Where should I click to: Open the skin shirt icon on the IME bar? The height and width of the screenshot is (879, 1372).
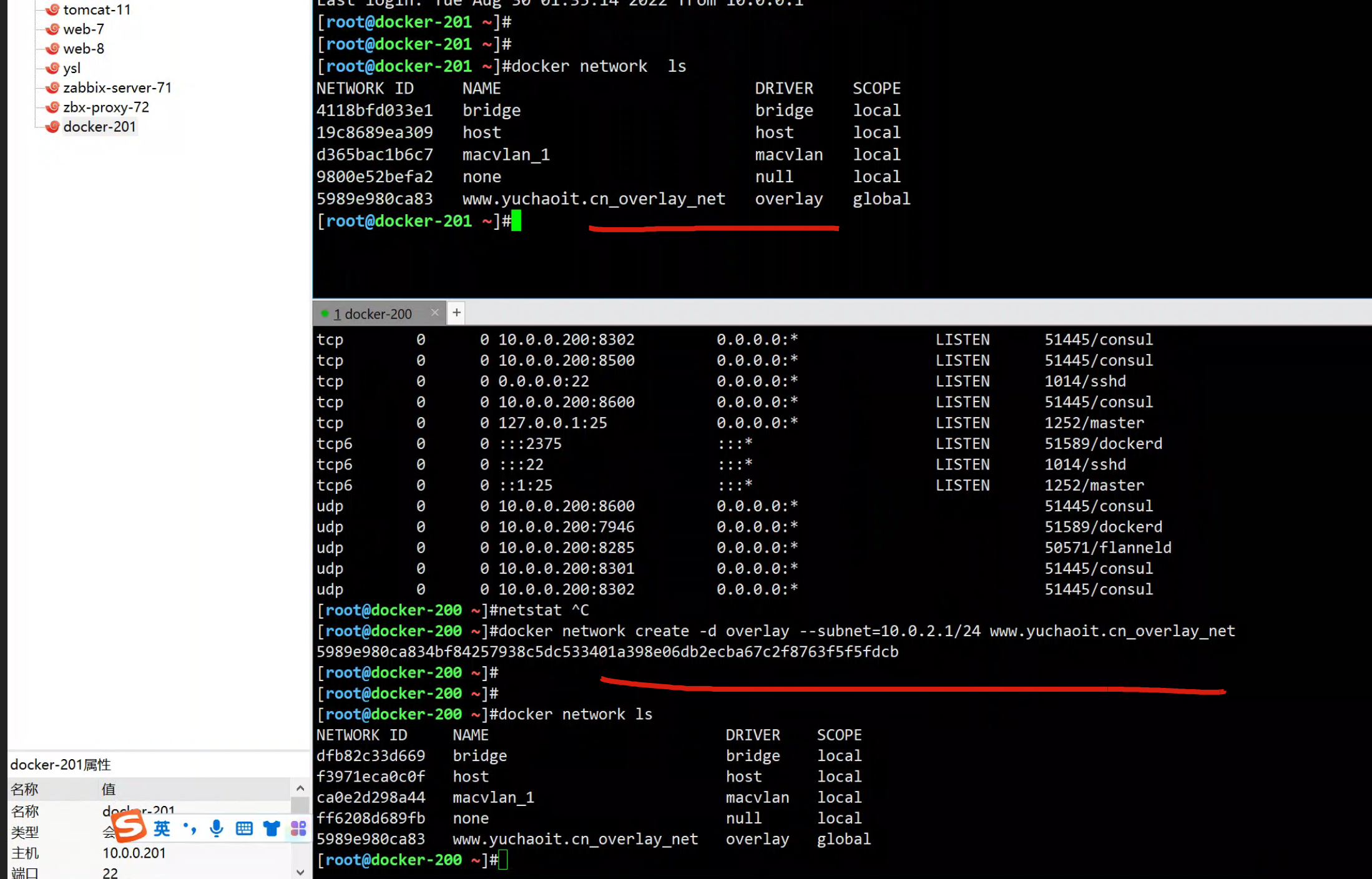point(272,828)
